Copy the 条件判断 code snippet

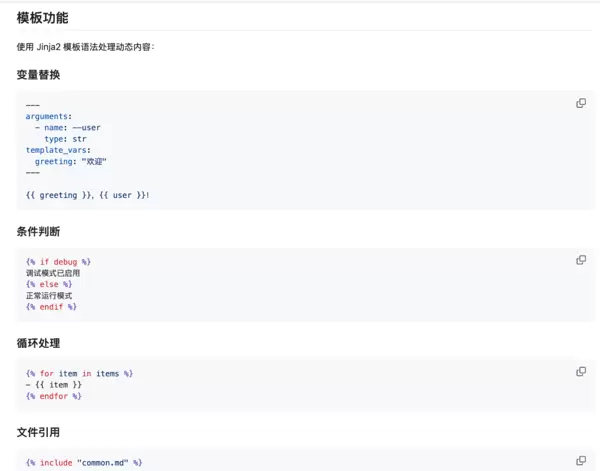point(581,260)
